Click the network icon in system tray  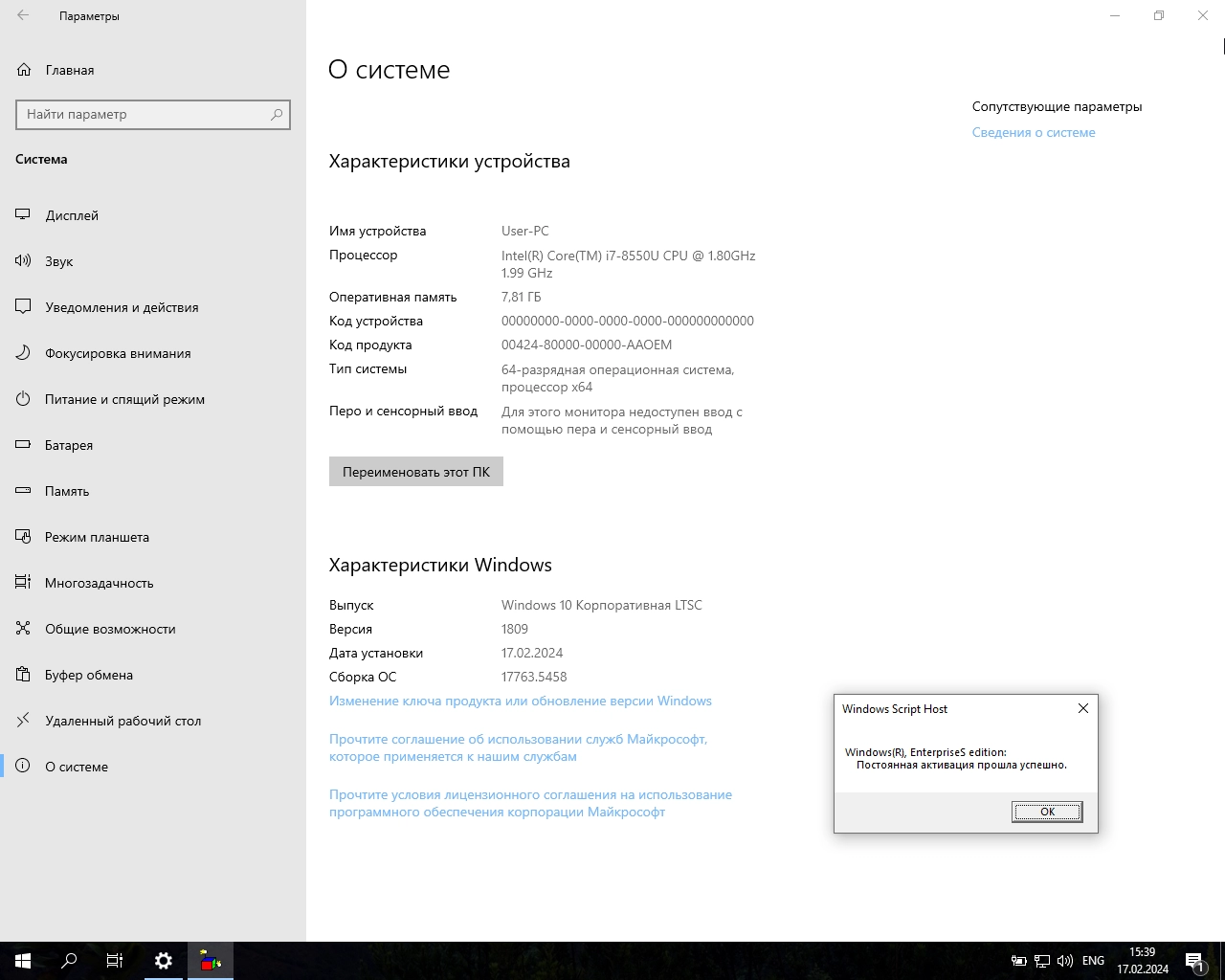[x=1042, y=961]
